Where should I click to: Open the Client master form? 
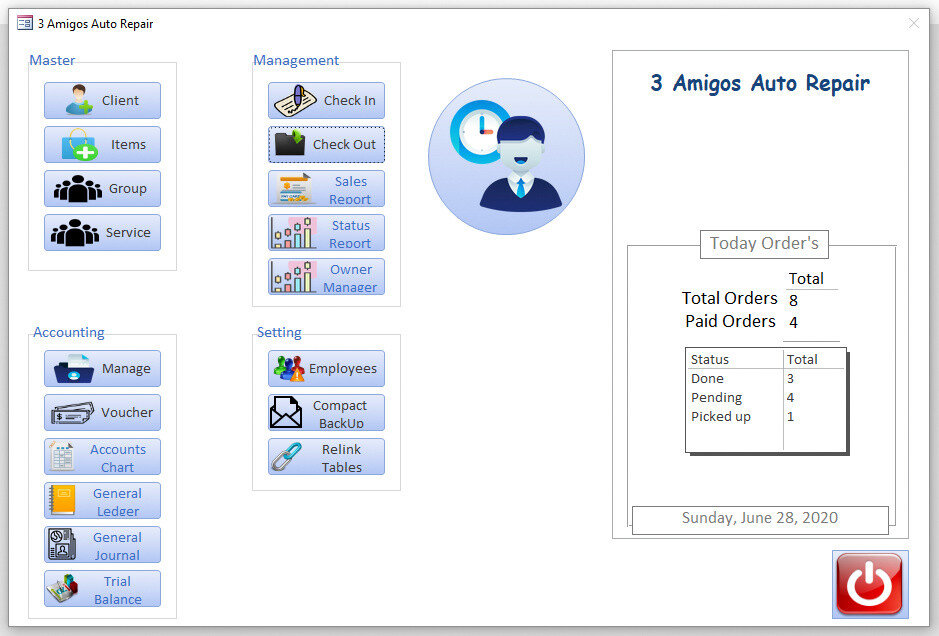click(x=101, y=100)
